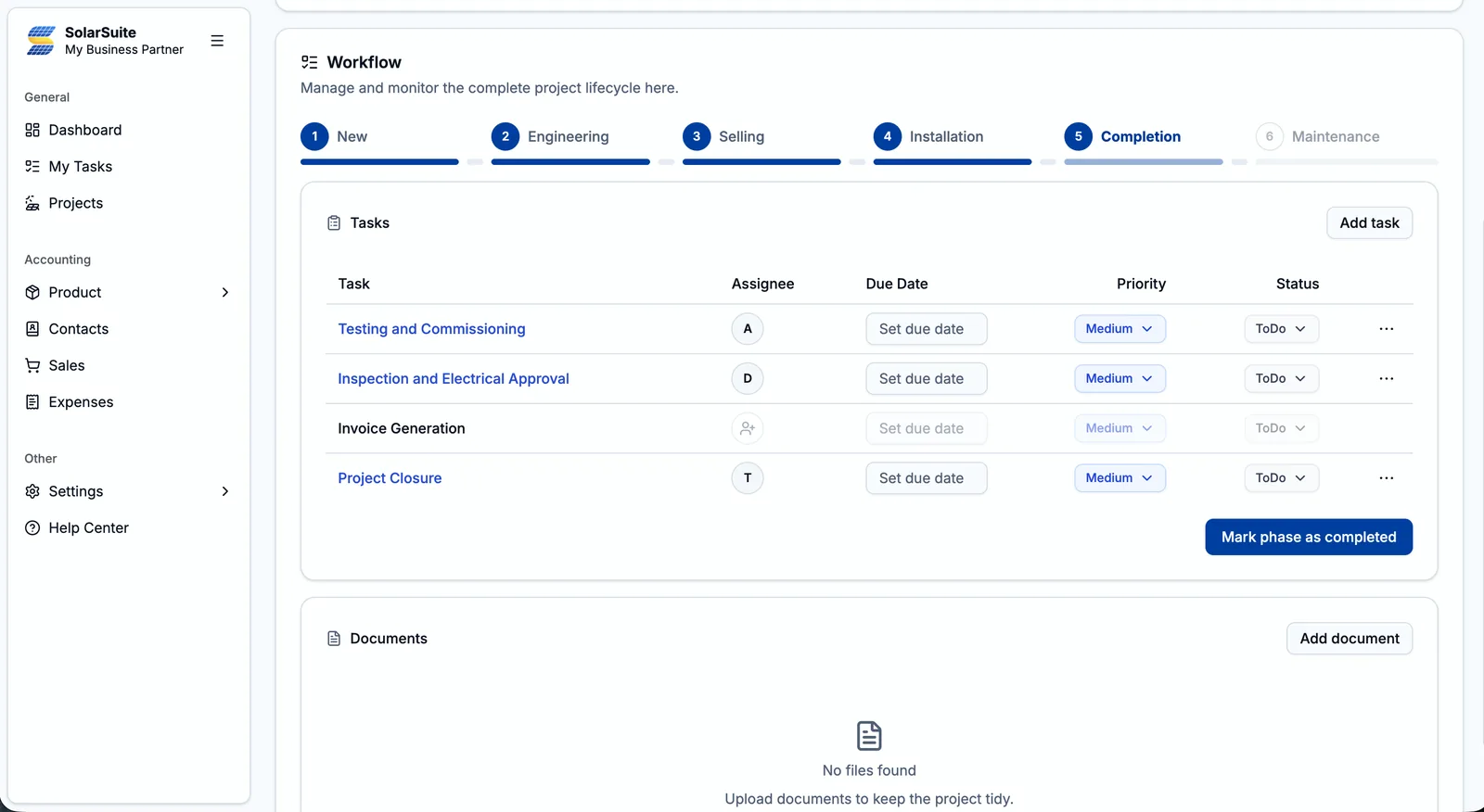
Task: Click the Due Date column header
Action: (x=897, y=284)
